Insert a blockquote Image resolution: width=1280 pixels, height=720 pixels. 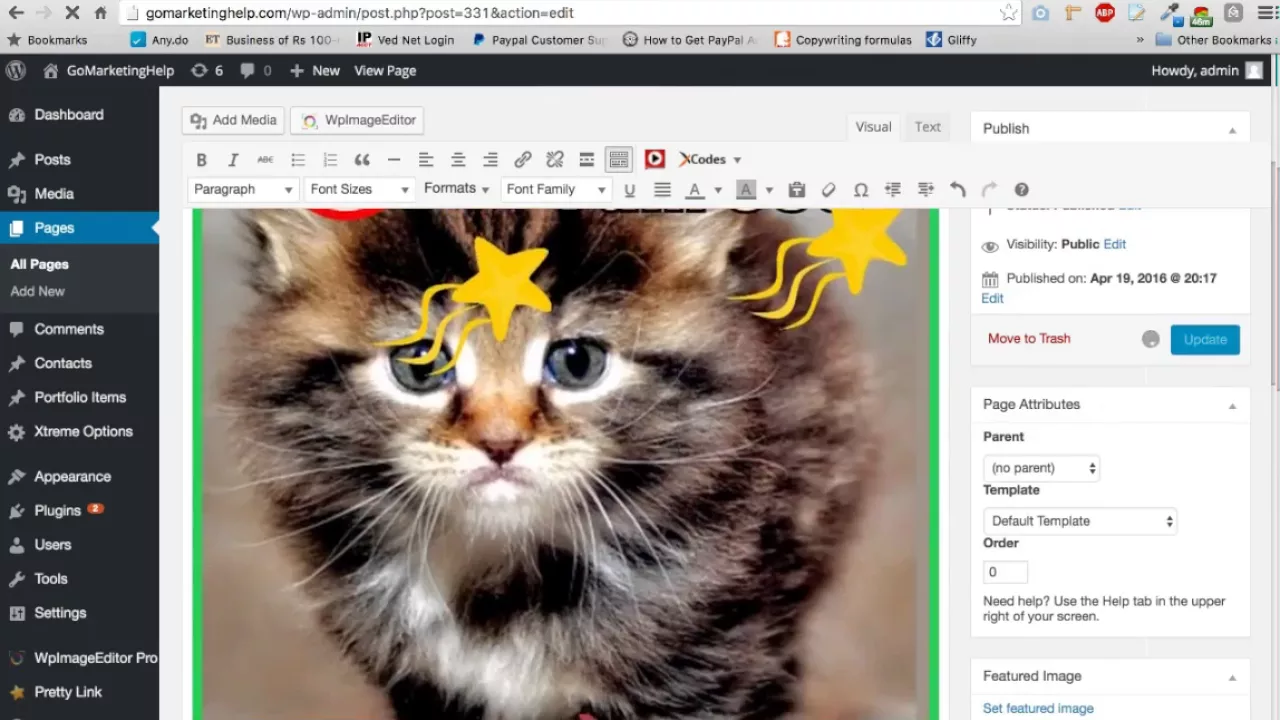(362, 160)
